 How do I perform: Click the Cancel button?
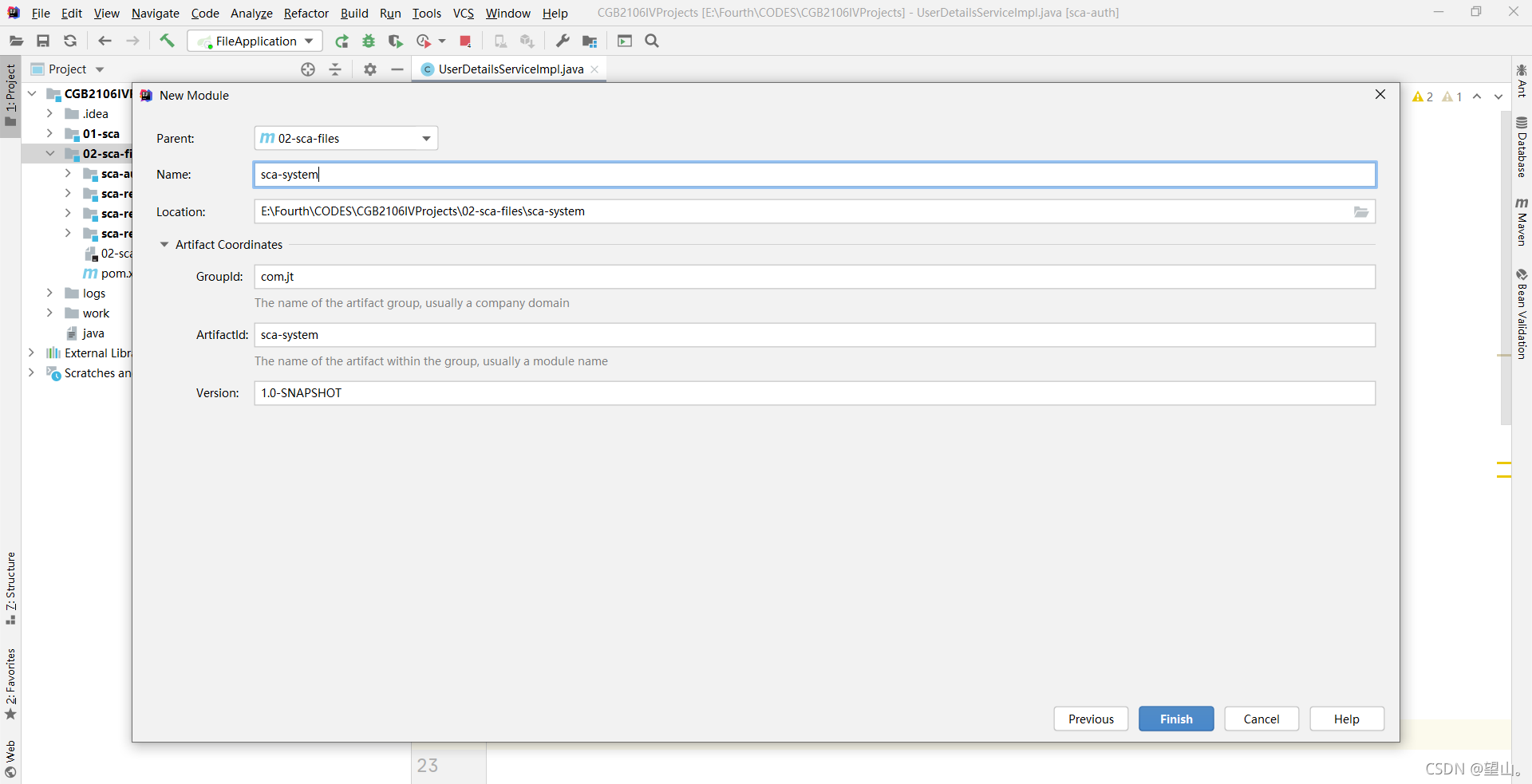click(x=1262, y=719)
